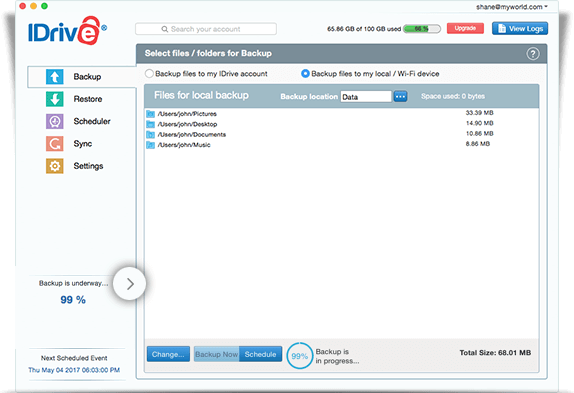Click the 66% storage usage bar
The width and height of the screenshot is (574, 393).
422,29
